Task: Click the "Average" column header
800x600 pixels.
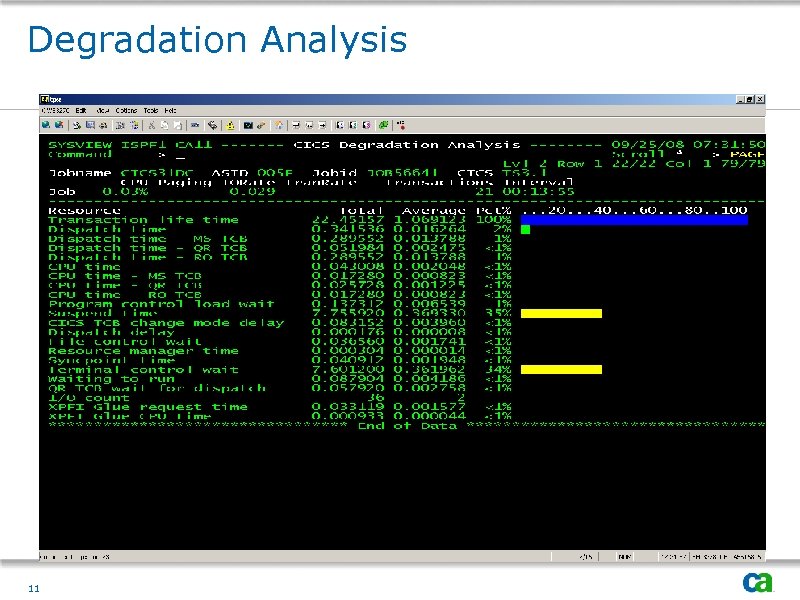Action: (x=434, y=211)
